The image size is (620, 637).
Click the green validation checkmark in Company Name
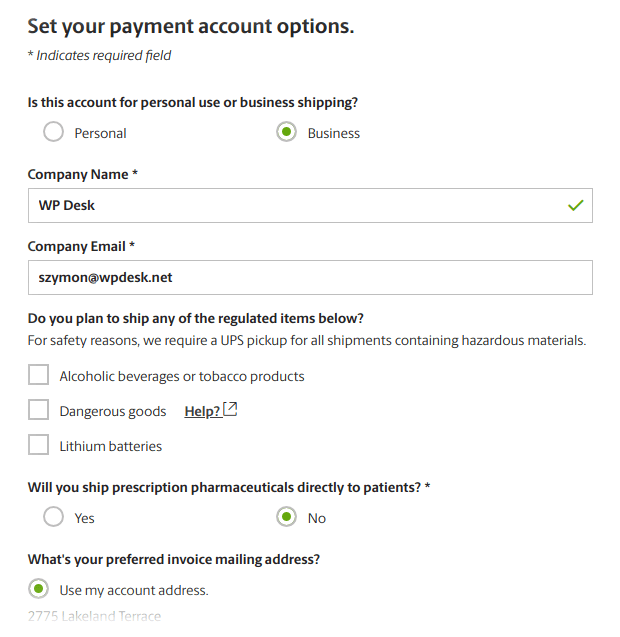click(x=575, y=205)
